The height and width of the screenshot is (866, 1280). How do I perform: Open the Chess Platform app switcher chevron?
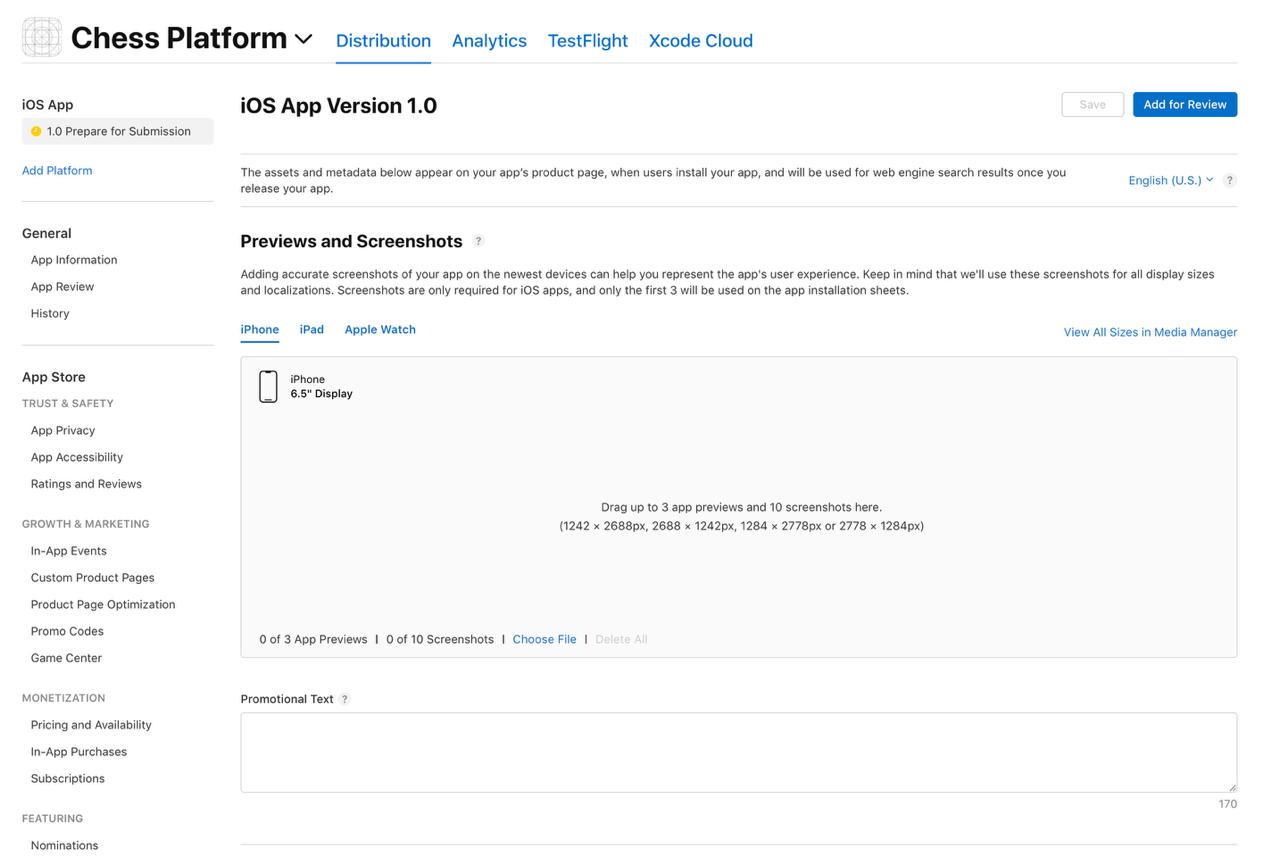click(x=303, y=39)
